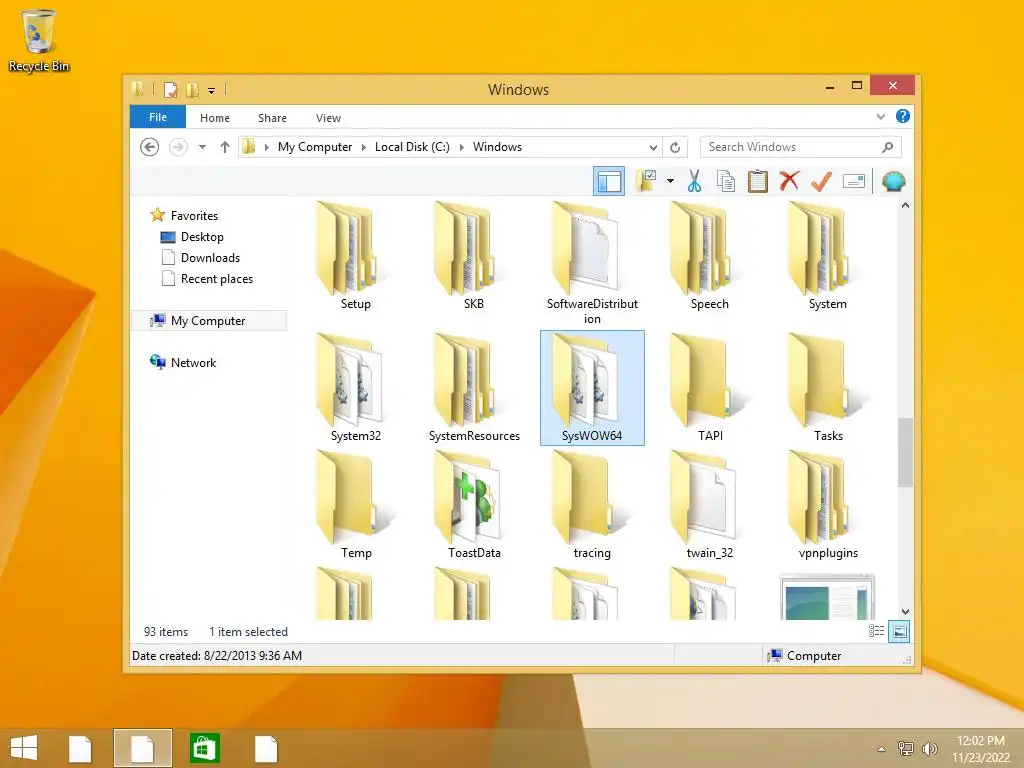Select the System32 folder
This screenshot has height=768, width=1024.
click(x=355, y=388)
